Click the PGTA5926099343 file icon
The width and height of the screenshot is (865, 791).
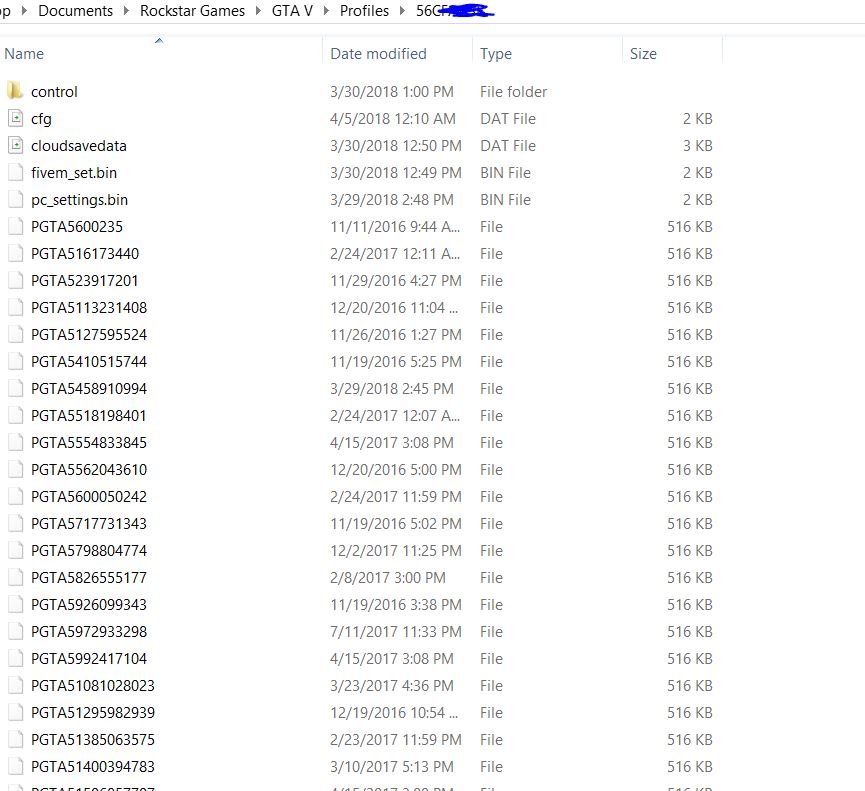(x=16, y=605)
